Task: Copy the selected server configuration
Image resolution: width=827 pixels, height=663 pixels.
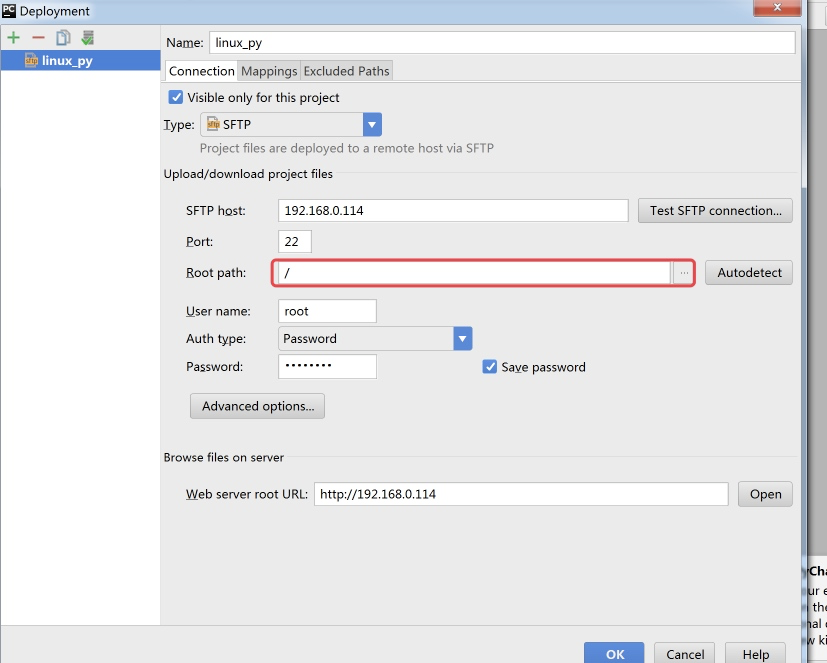Action: 63,37
